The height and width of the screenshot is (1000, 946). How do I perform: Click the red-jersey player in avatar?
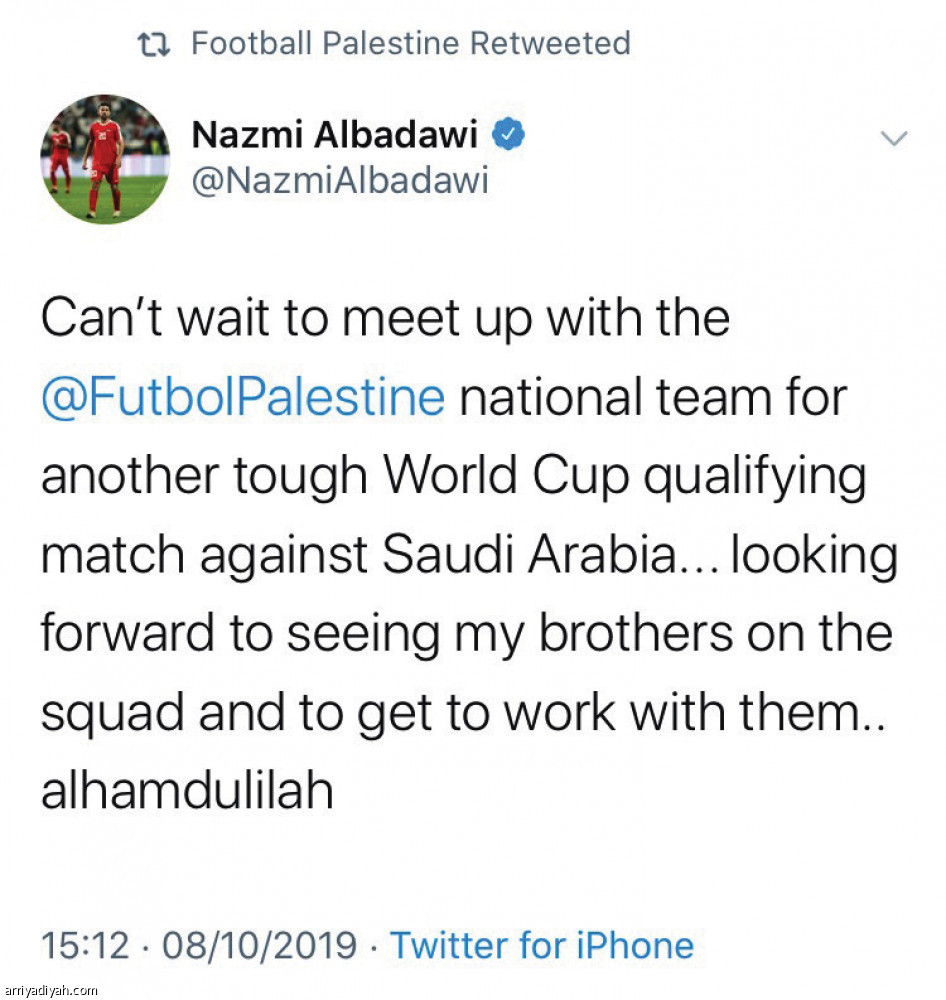coord(104,160)
